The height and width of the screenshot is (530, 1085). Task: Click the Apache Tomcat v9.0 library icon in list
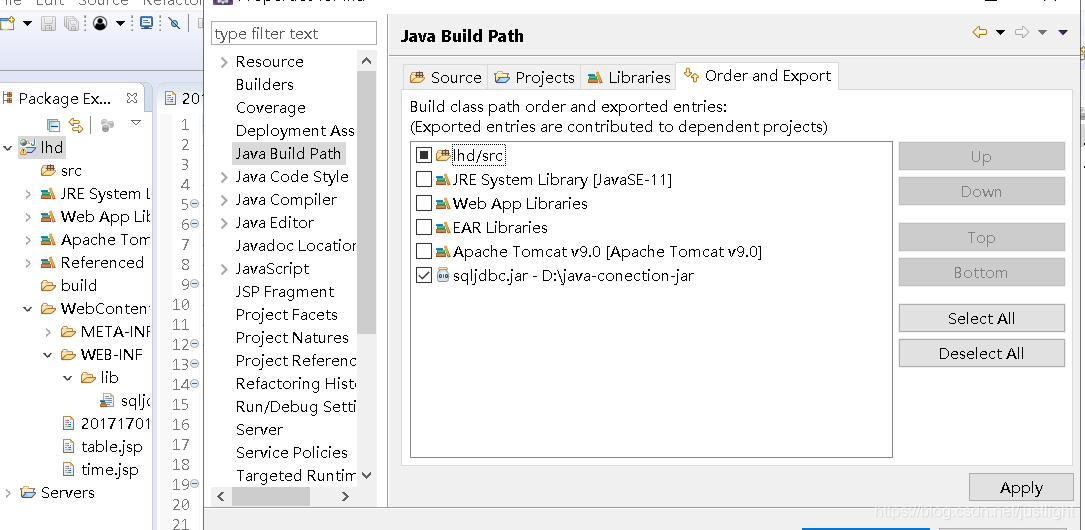pyautogui.click(x=443, y=251)
